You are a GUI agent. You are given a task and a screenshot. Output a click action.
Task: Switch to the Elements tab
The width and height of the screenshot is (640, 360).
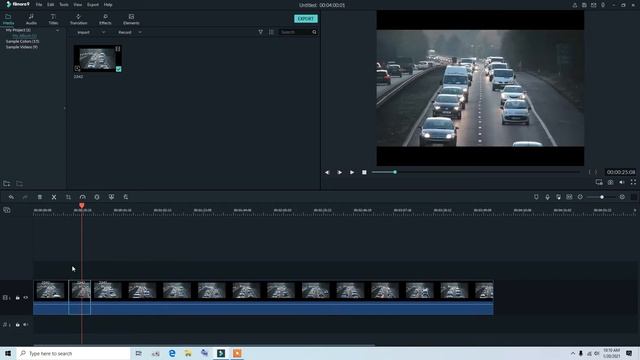131,19
